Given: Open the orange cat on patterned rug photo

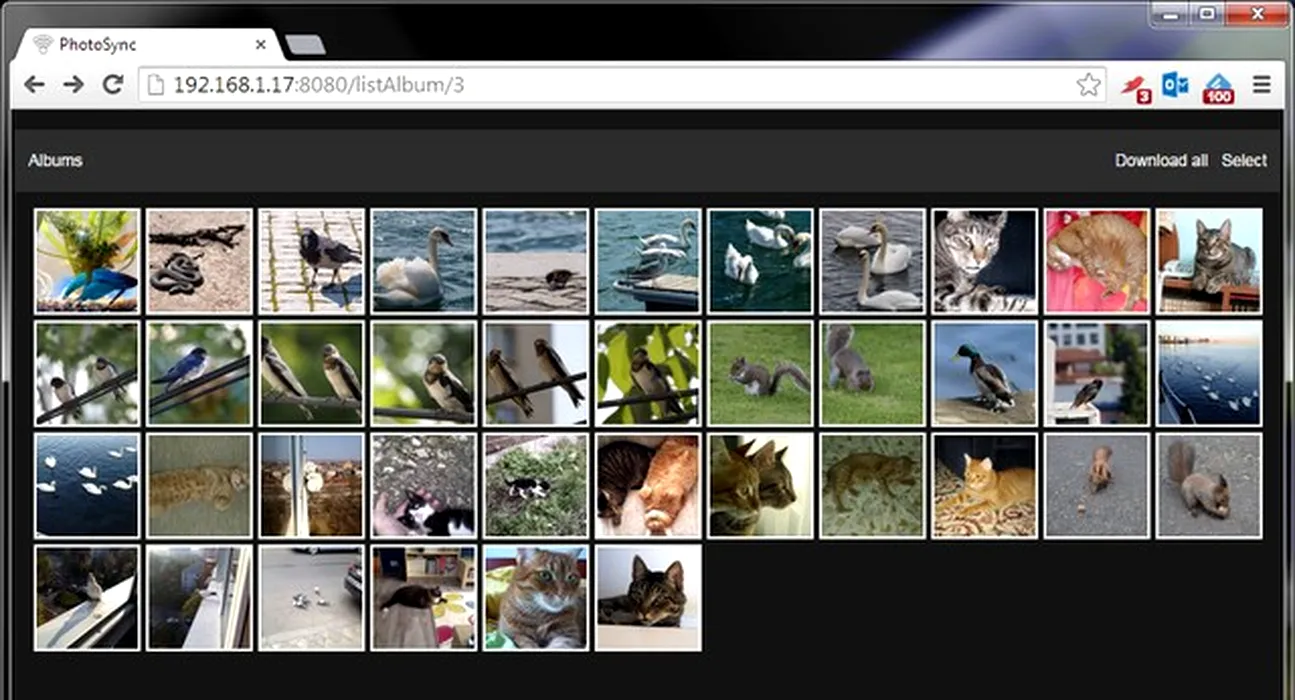Looking at the screenshot, I should (x=984, y=485).
